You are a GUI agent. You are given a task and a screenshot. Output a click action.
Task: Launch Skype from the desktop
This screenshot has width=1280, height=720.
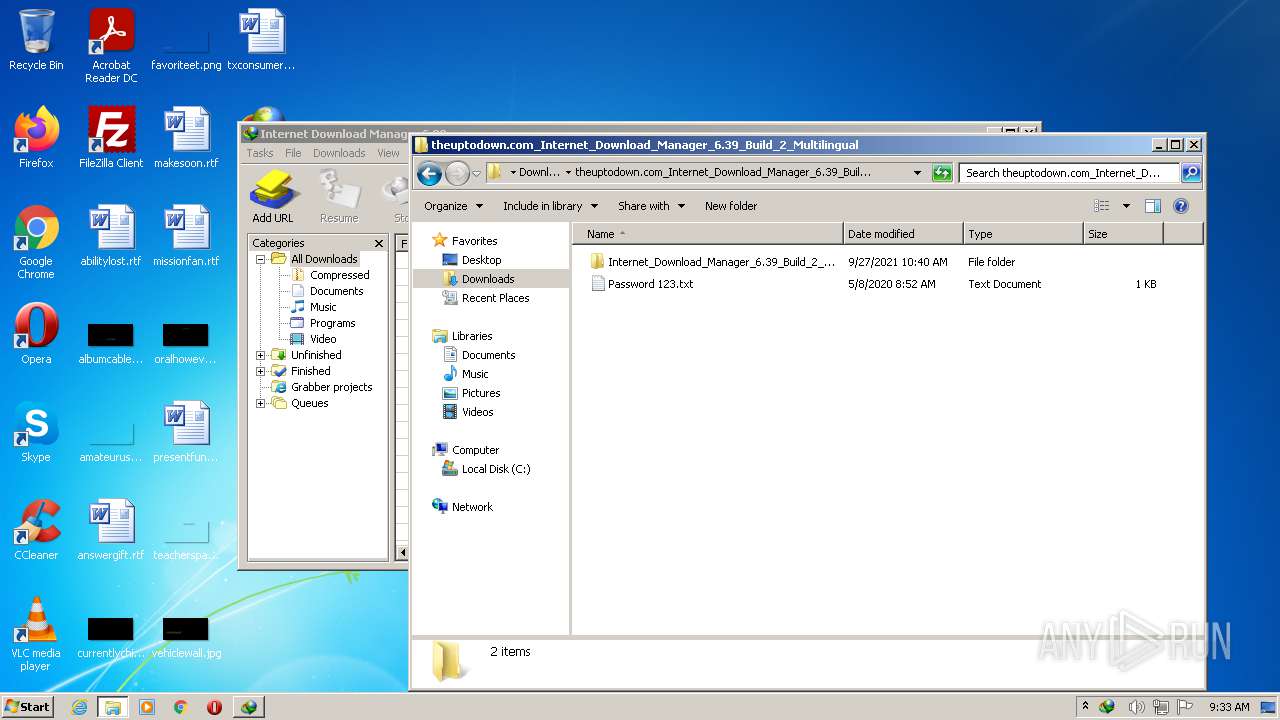pos(36,432)
